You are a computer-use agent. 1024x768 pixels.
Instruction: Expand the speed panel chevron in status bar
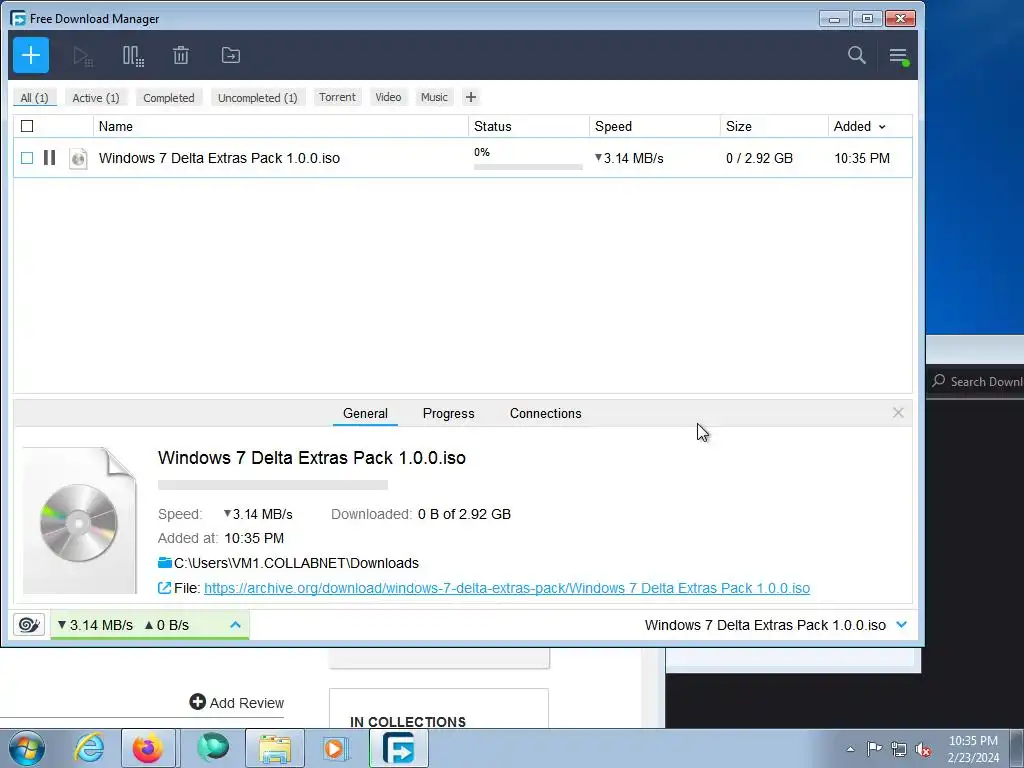236,625
